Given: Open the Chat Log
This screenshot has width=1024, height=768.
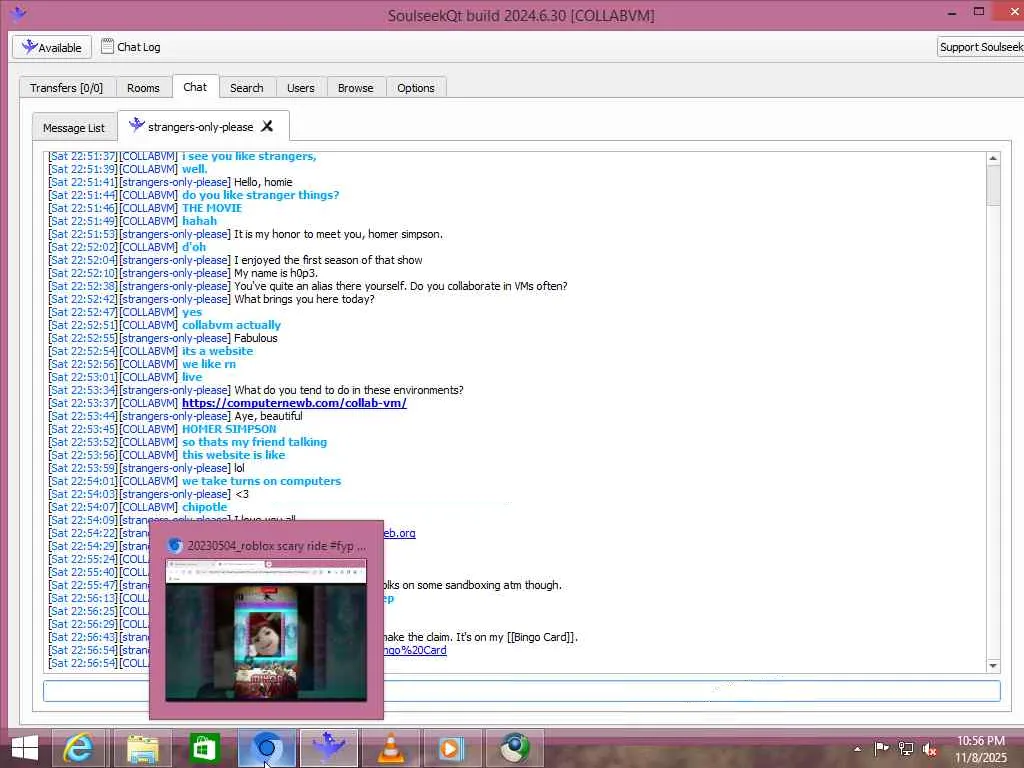Looking at the screenshot, I should click(131, 47).
